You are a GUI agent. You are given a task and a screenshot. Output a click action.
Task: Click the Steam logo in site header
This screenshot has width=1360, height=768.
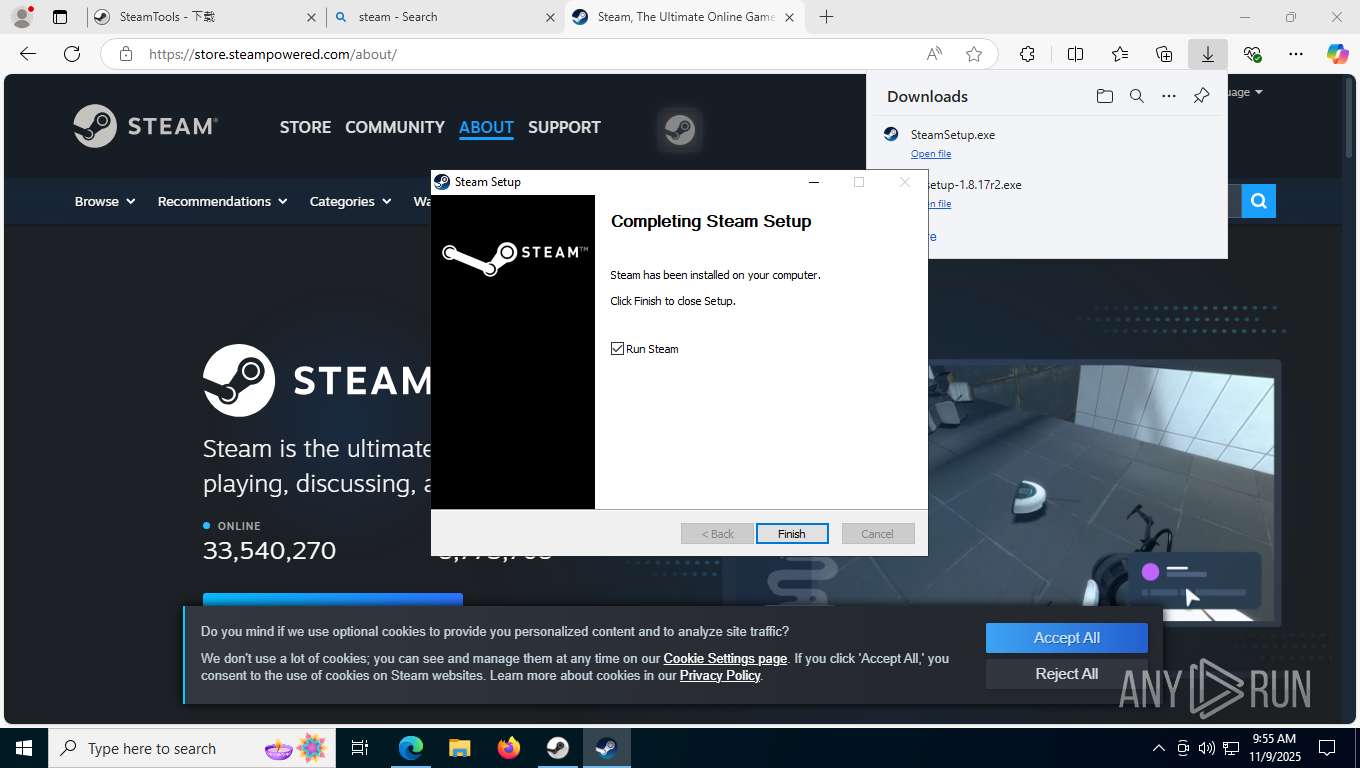(146, 126)
